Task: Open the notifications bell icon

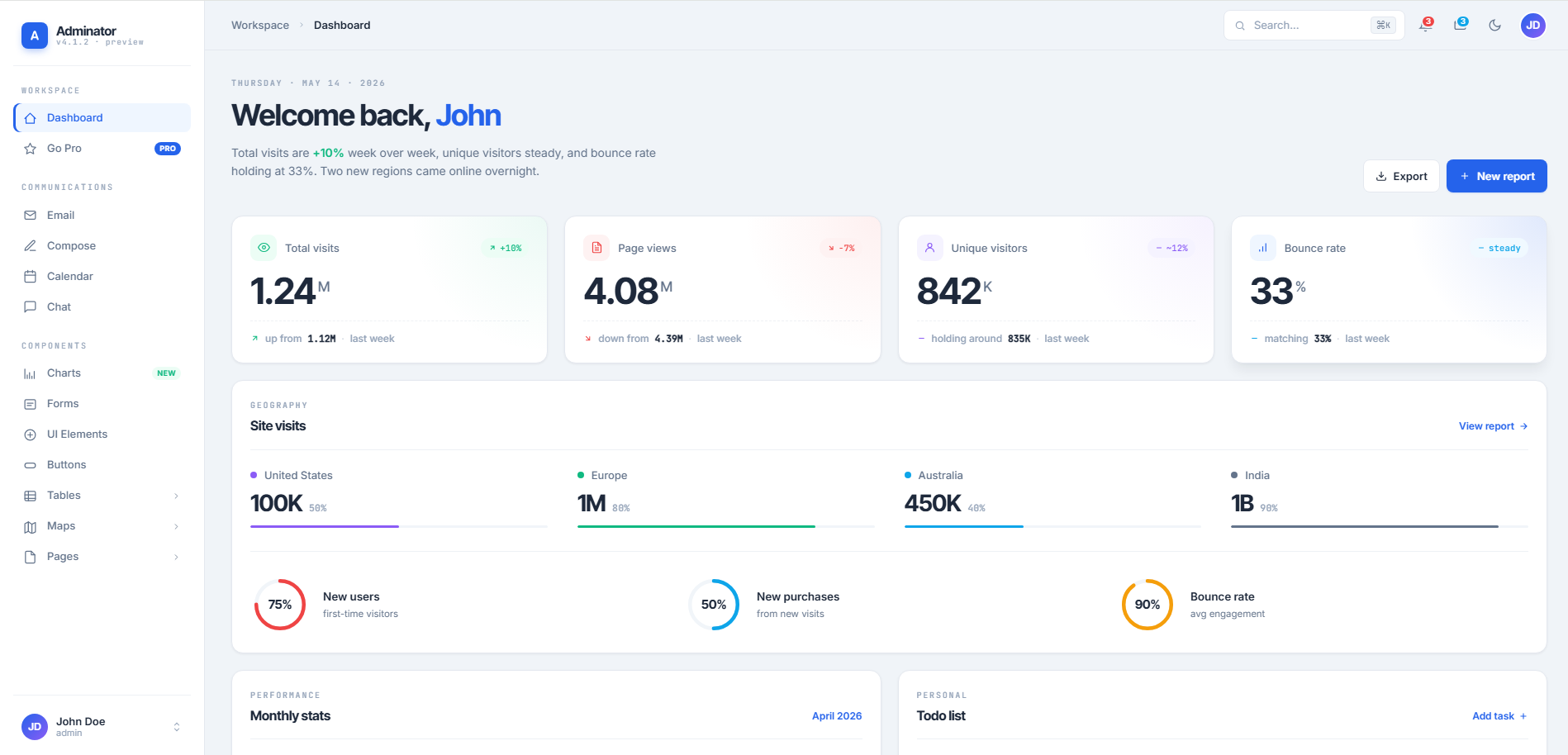Action: (x=1425, y=26)
